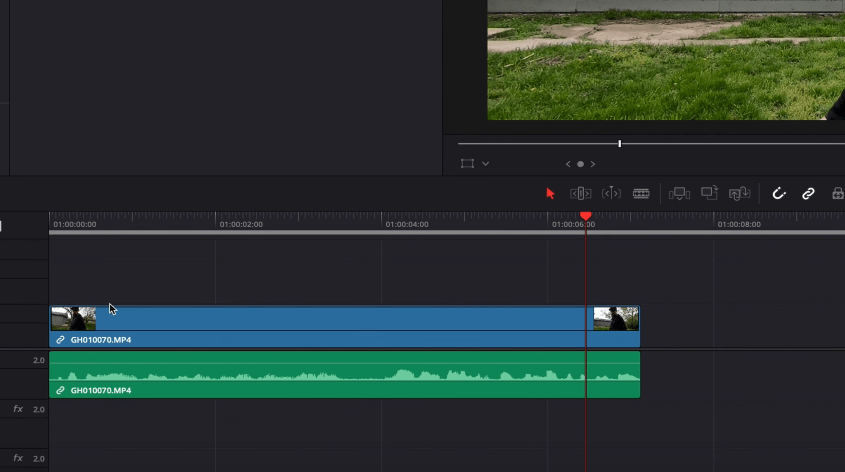Click 01:00:04:00 on the timeline ruler
This screenshot has height=472, width=845.
pos(407,224)
